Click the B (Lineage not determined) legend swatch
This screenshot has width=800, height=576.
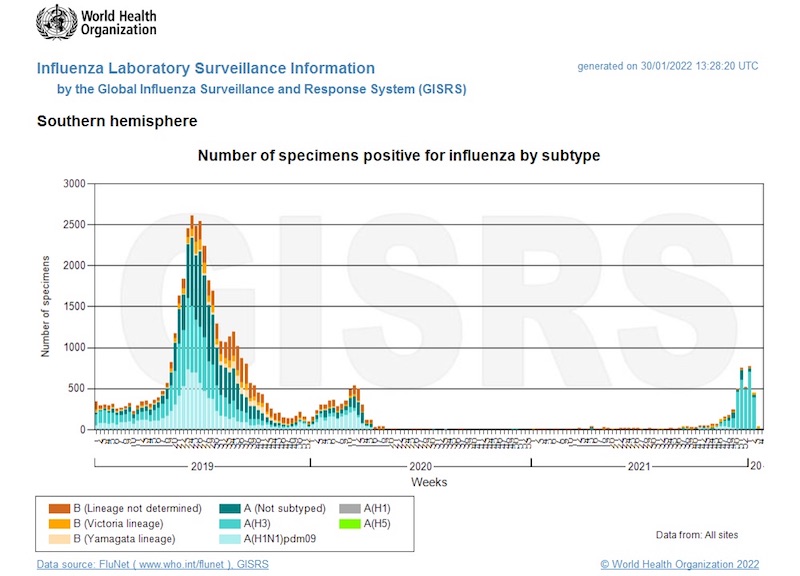[x=59, y=509]
